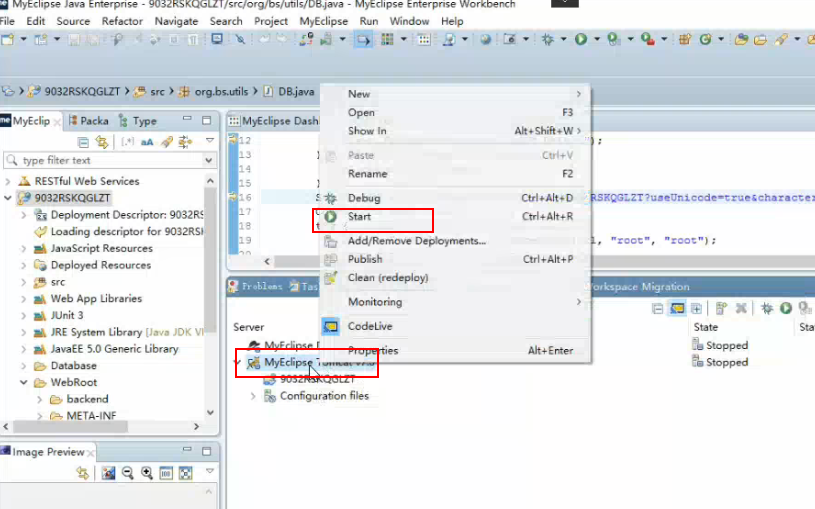Click org.bs.utils in the breadcrumb
This screenshot has height=509, width=815.
click(221, 92)
